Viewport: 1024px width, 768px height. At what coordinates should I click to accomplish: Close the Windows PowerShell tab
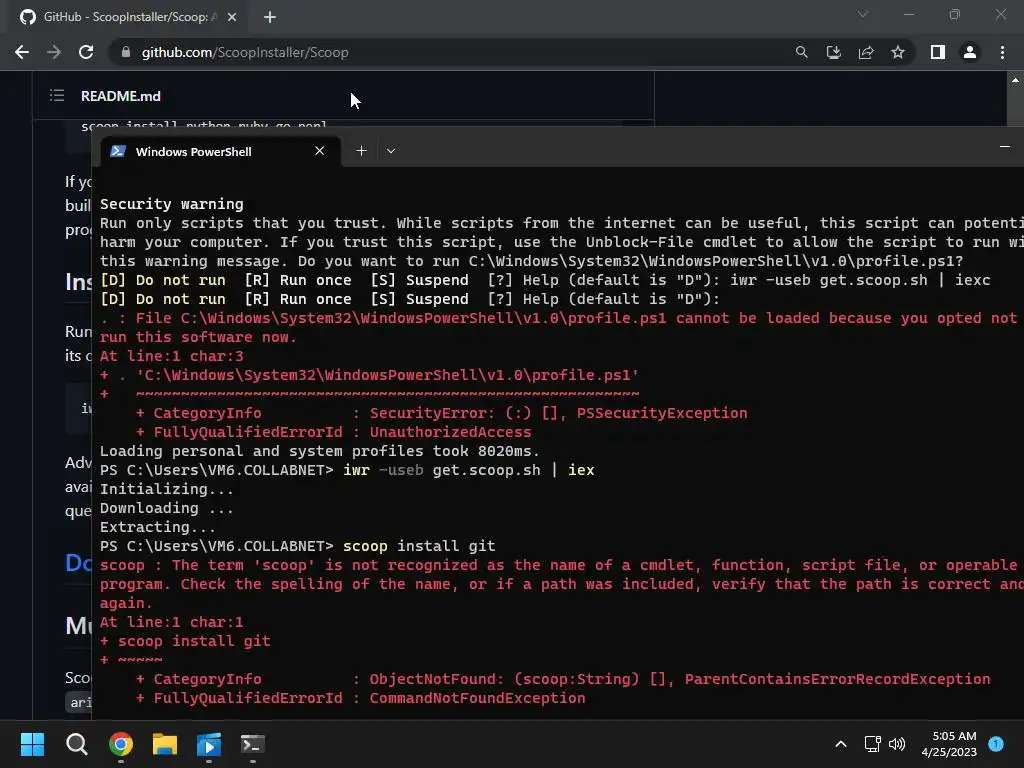click(319, 151)
